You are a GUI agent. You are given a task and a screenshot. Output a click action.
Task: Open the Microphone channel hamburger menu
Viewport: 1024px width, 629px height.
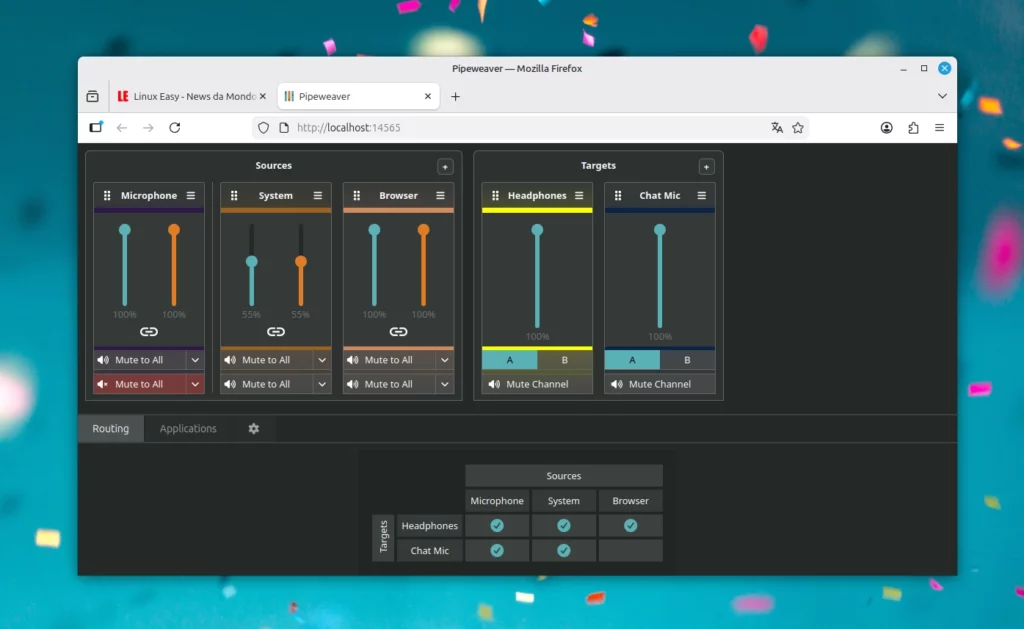(191, 195)
